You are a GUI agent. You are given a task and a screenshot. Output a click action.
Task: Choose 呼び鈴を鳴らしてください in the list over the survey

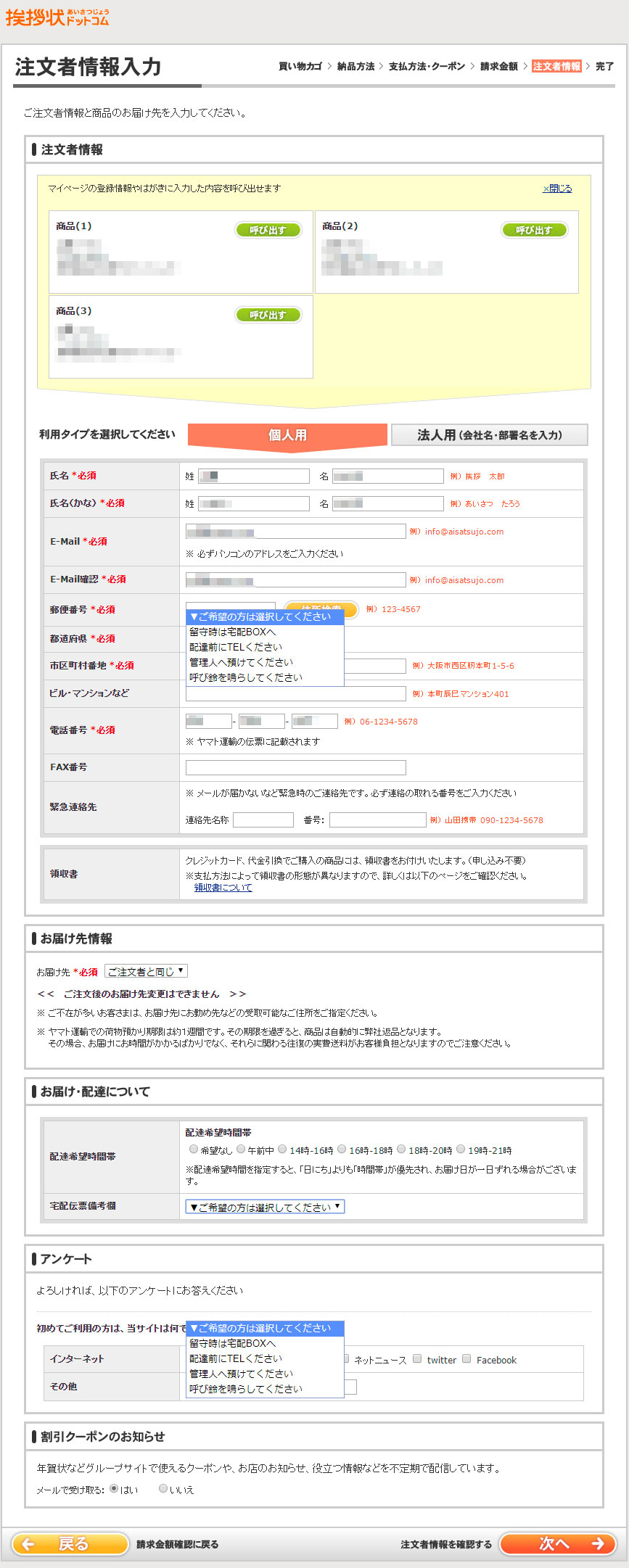point(265,1389)
